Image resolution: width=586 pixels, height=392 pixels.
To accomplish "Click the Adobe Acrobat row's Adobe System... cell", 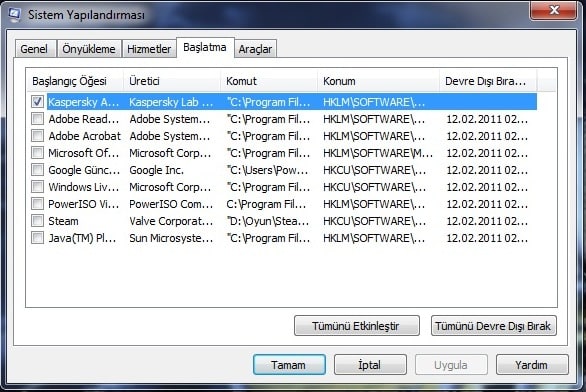I will point(170,136).
